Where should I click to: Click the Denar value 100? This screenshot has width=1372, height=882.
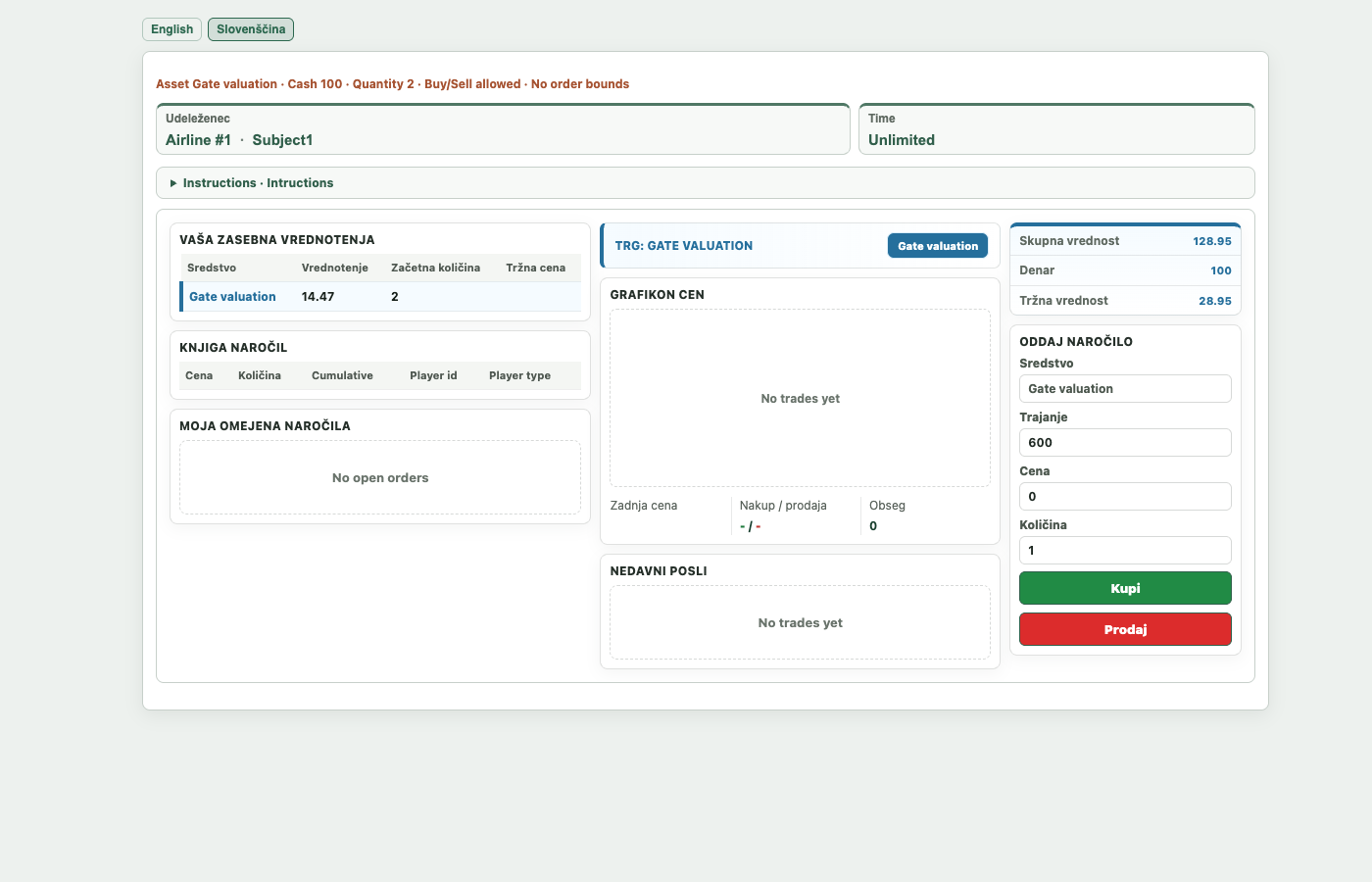(1221, 270)
